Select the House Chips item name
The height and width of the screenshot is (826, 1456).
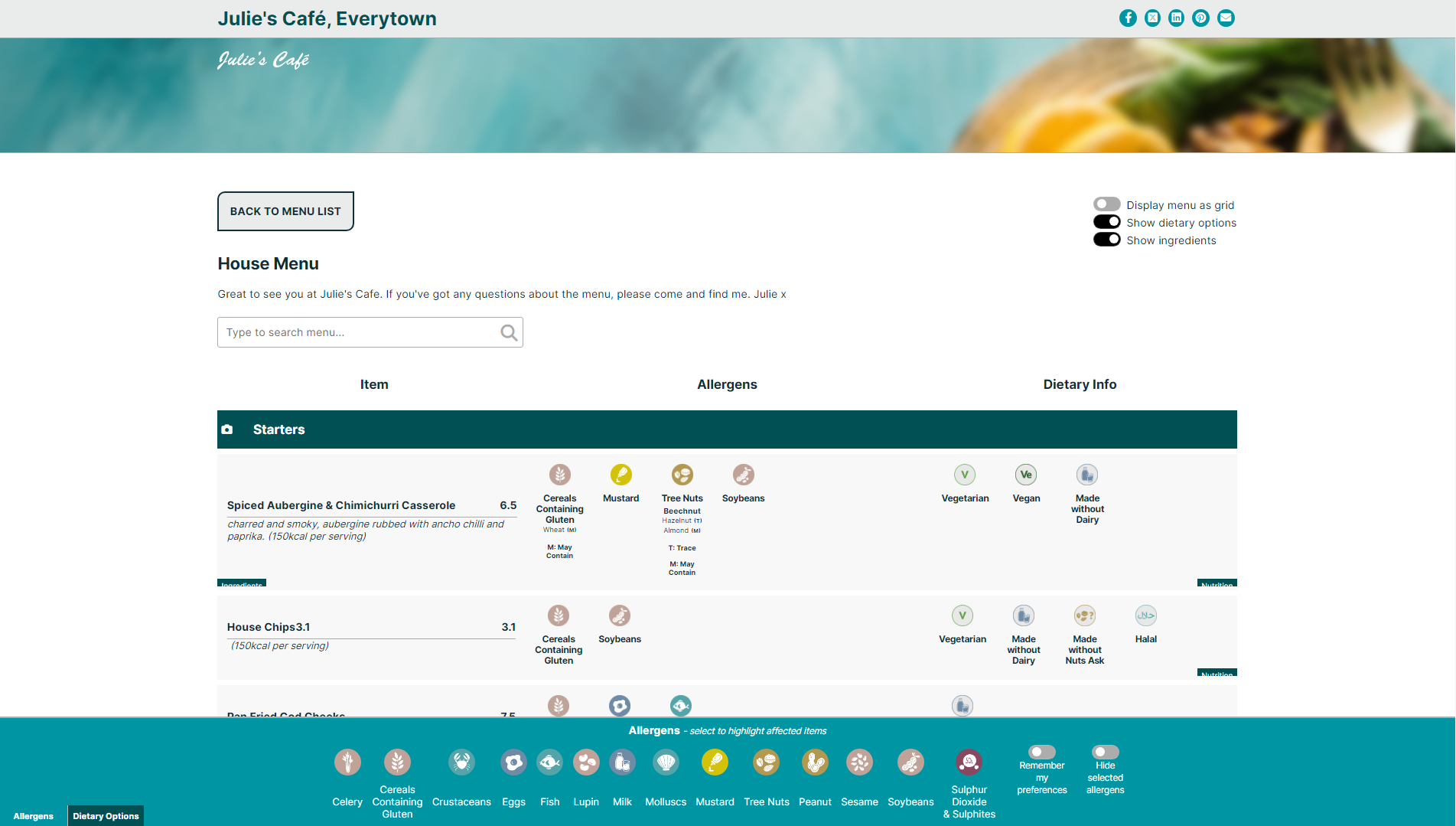click(x=269, y=627)
